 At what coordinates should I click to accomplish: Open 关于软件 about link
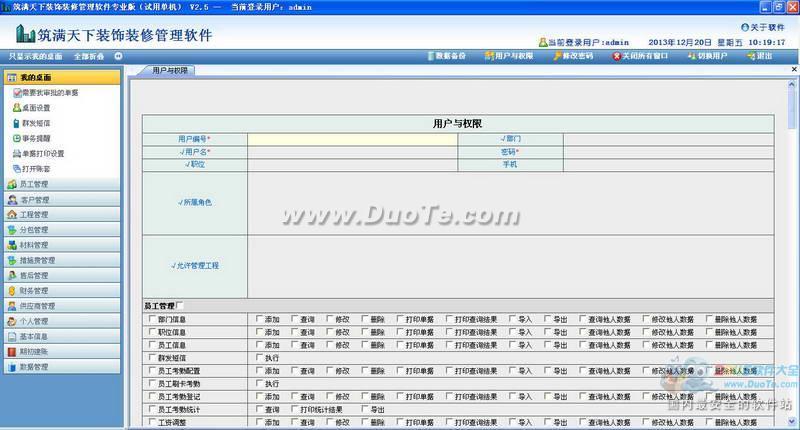[x=763, y=27]
